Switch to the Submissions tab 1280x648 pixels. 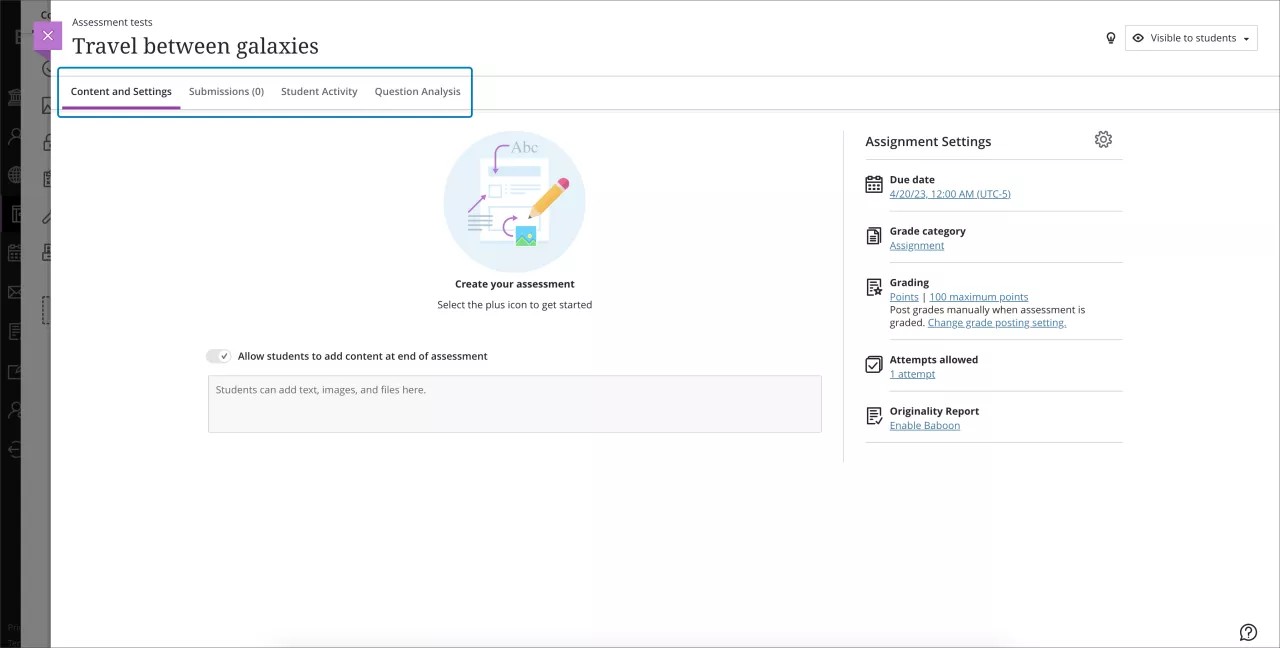pyautogui.click(x=226, y=91)
